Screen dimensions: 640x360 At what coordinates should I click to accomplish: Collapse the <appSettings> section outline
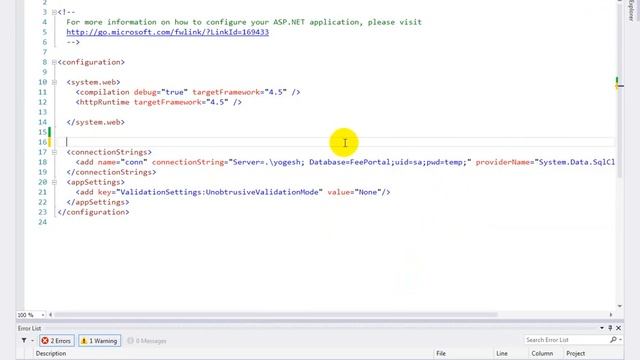coord(54,182)
